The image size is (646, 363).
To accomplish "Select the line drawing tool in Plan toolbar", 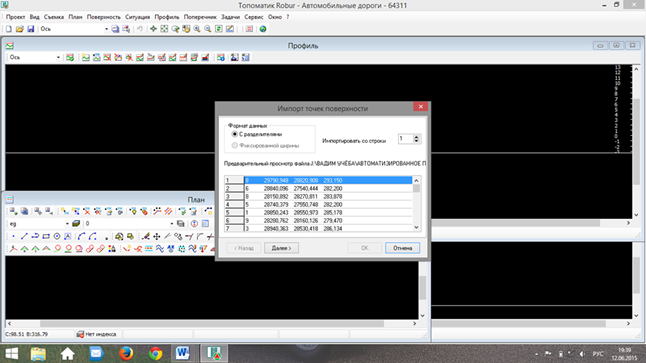I will click(x=24, y=237).
